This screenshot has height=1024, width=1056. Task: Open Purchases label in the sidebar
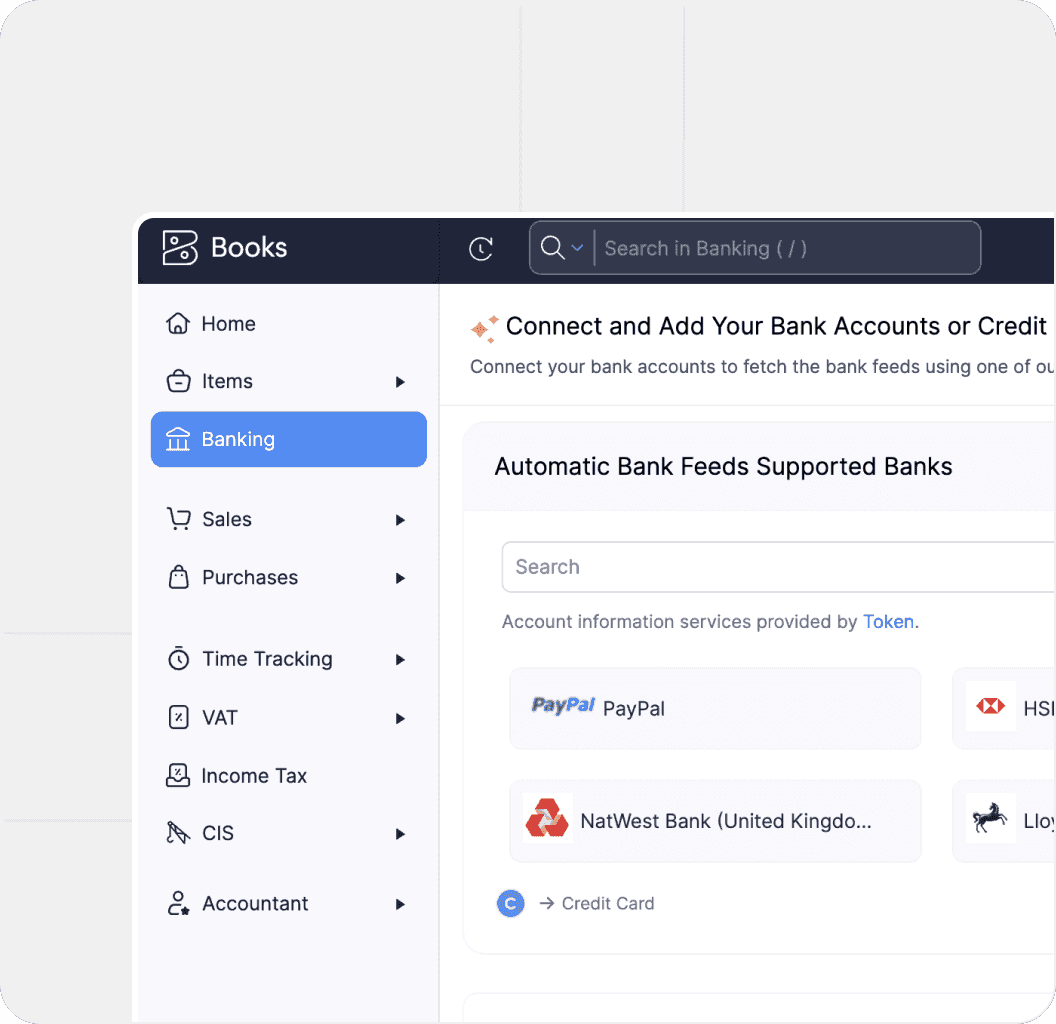(250, 577)
